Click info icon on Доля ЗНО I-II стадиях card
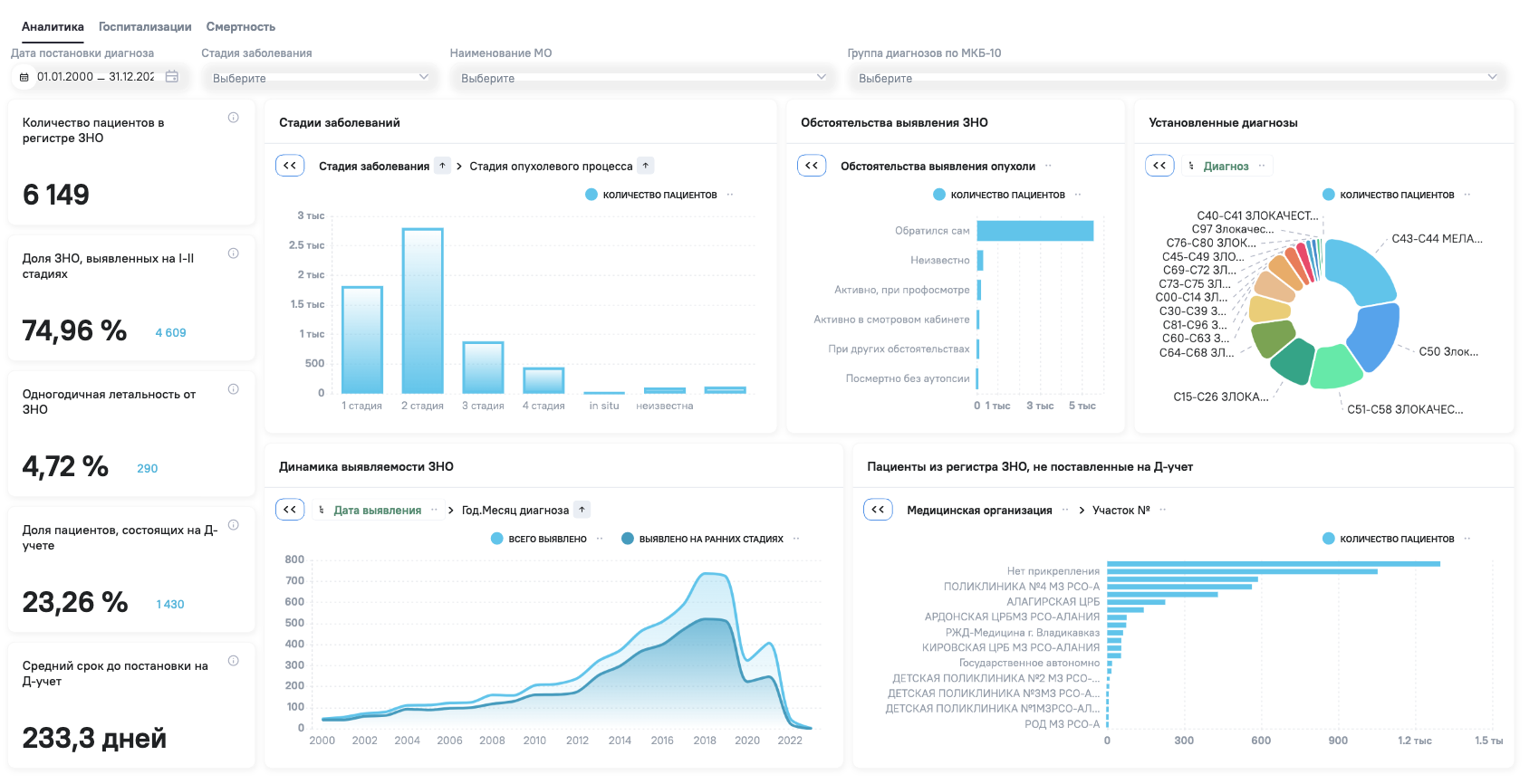 click(234, 253)
